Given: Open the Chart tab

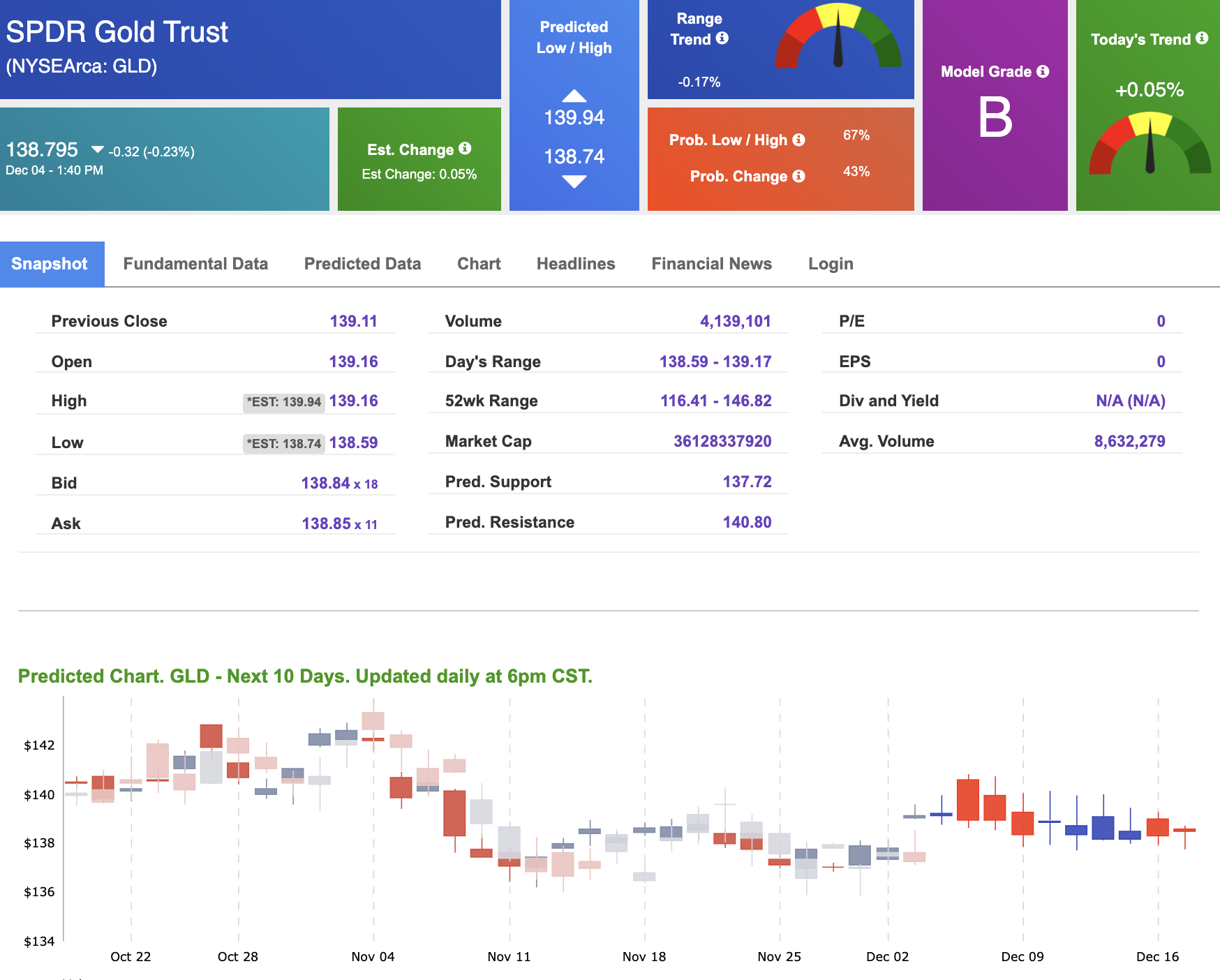Looking at the screenshot, I should [479, 264].
